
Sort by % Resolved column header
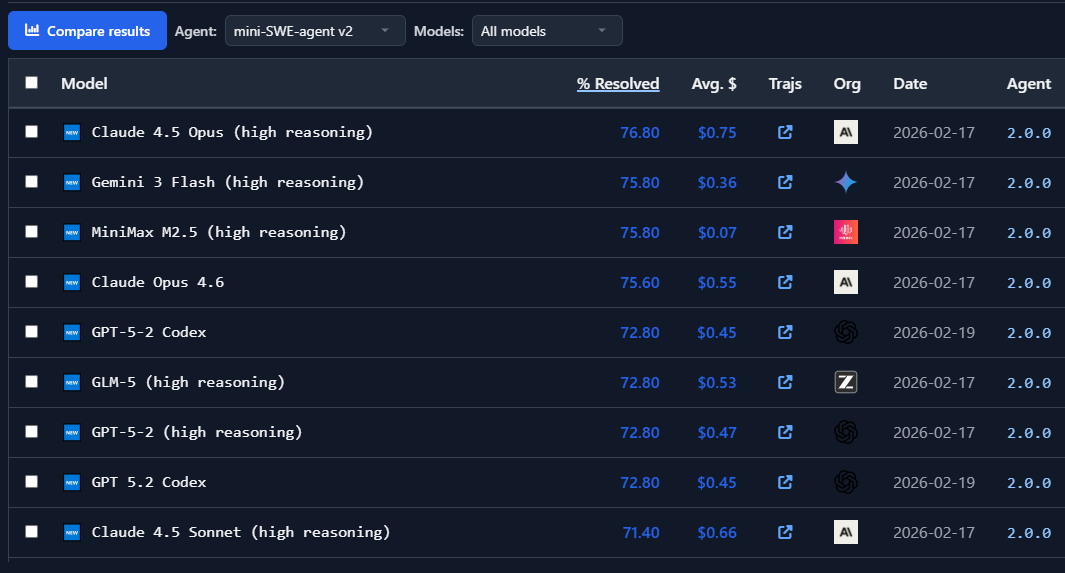pyautogui.click(x=618, y=84)
